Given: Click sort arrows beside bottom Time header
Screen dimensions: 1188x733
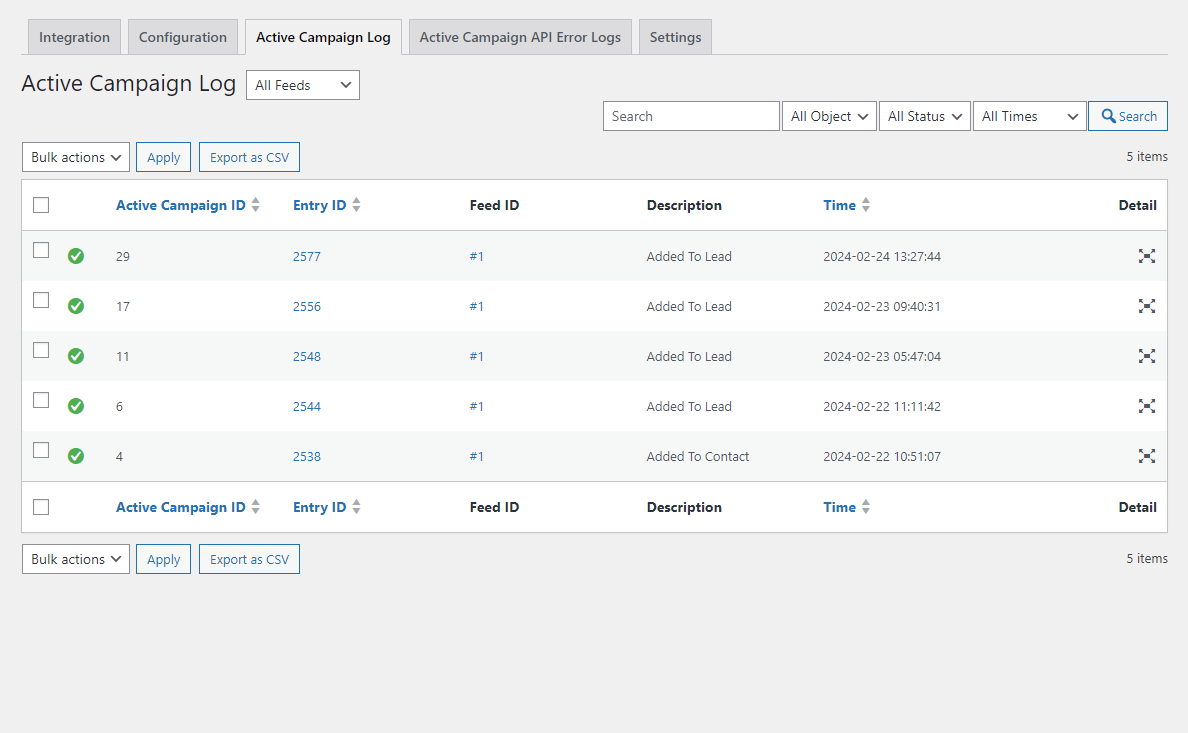Looking at the screenshot, I should click(866, 507).
